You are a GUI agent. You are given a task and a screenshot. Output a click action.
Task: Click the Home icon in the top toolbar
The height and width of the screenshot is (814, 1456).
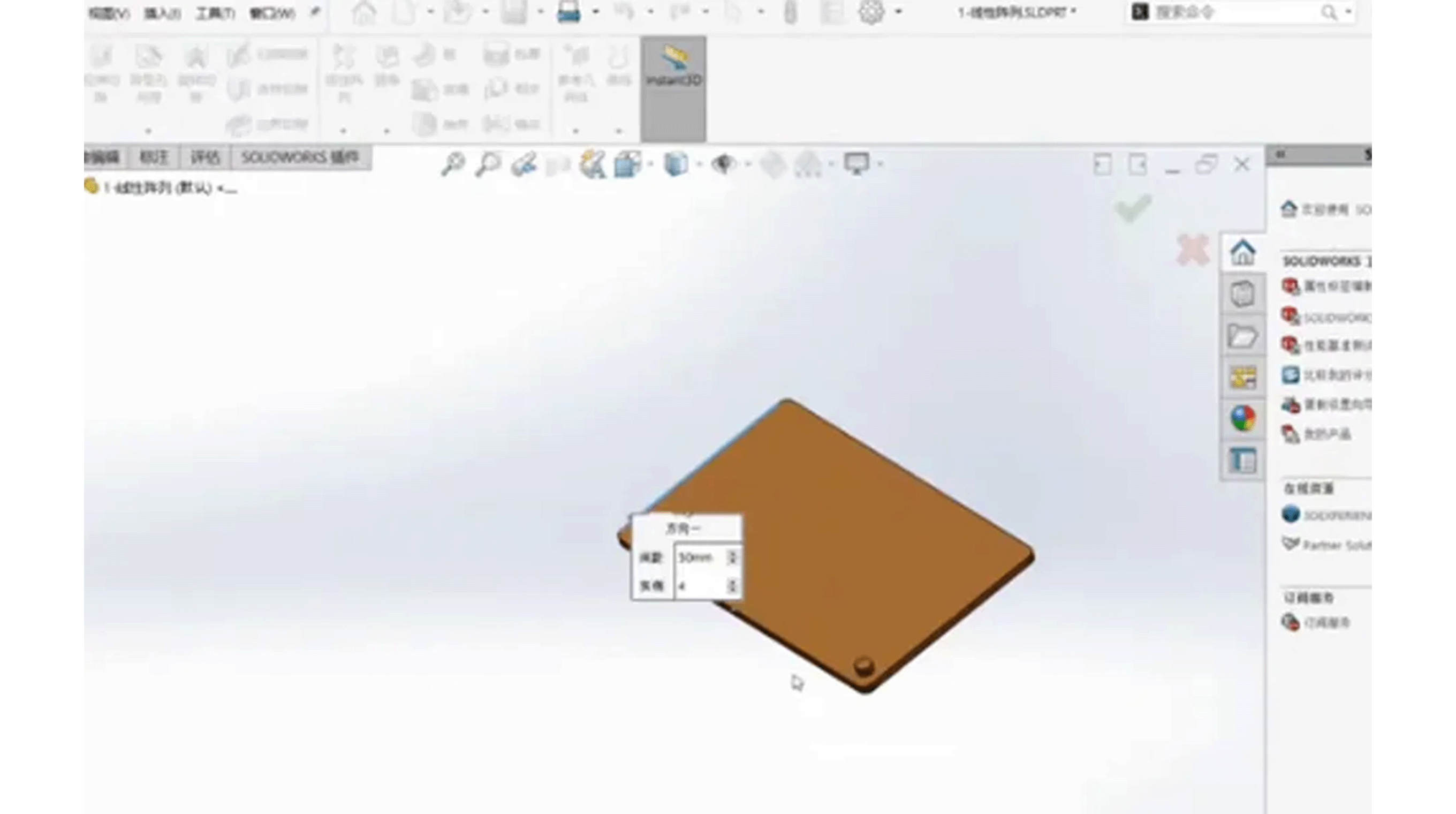[363, 12]
